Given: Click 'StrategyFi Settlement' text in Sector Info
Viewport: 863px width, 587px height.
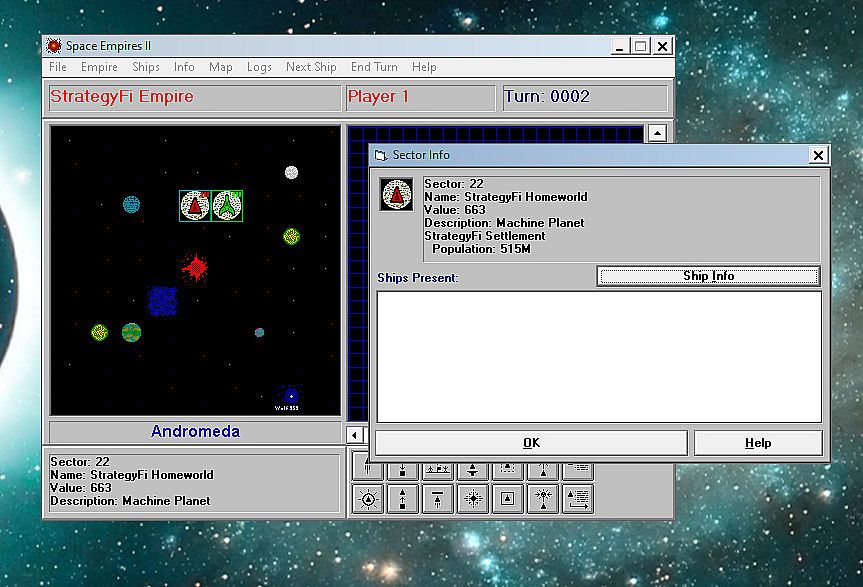Looking at the screenshot, I should [x=484, y=236].
